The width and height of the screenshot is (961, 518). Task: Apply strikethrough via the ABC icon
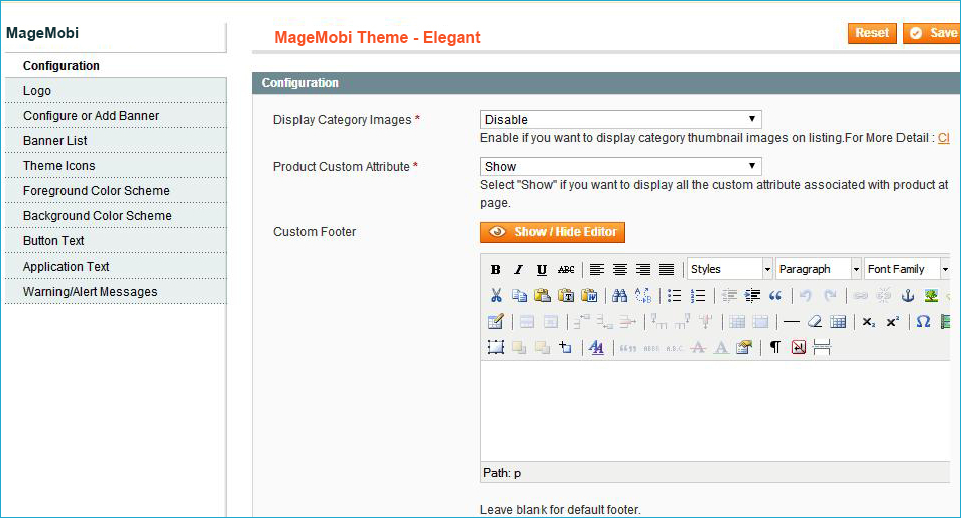click(x=566, y=269)
